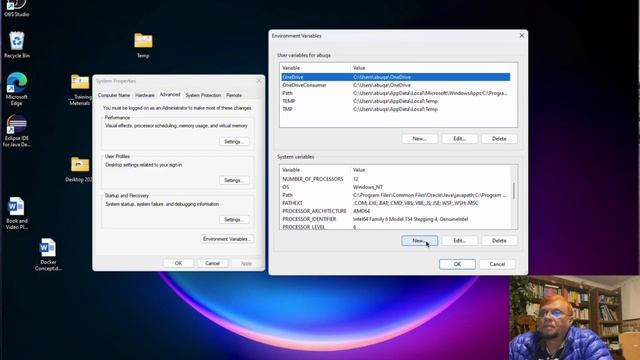The image size is (640, 360).
Task: Click Edit under System variables
Action: coord(459,241)
